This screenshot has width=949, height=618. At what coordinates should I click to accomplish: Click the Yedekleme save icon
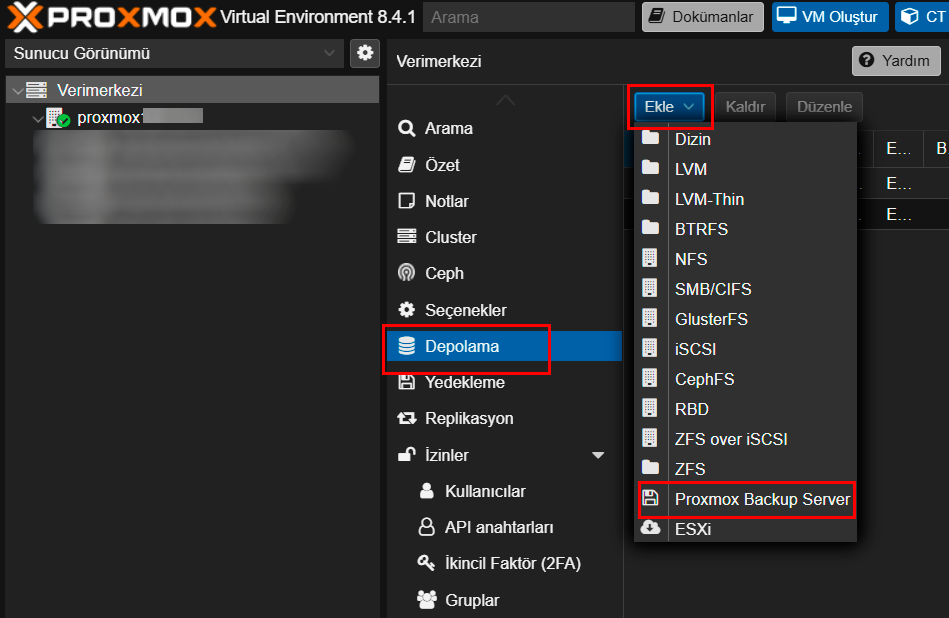[406, 382]
